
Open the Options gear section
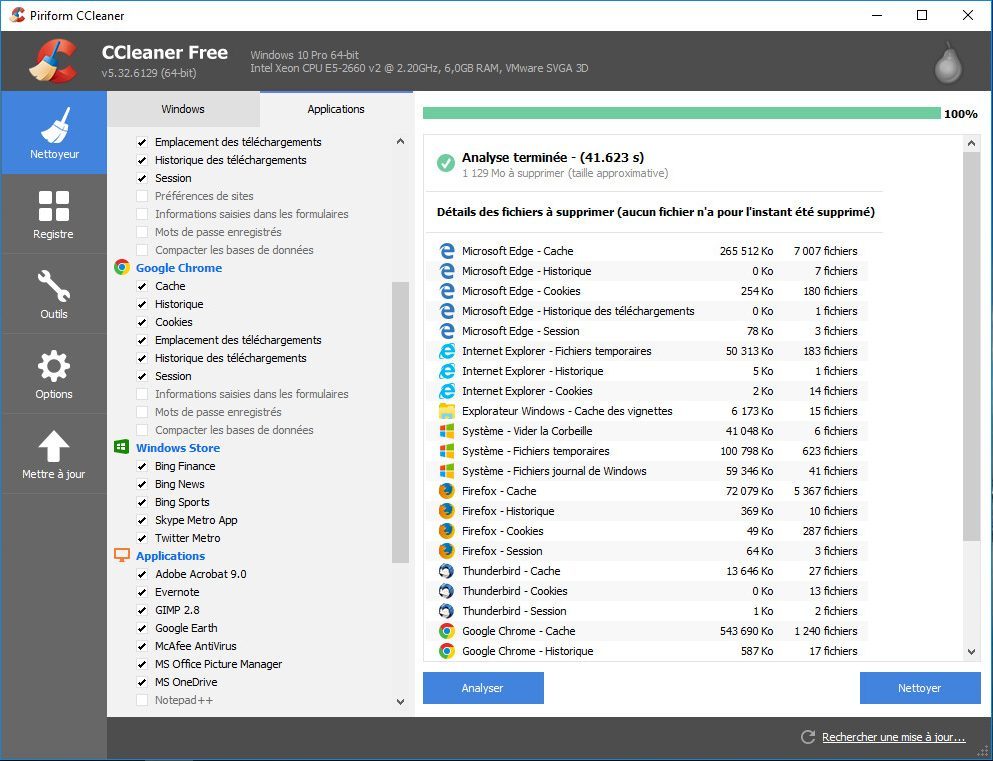click(x=54, y=374)
